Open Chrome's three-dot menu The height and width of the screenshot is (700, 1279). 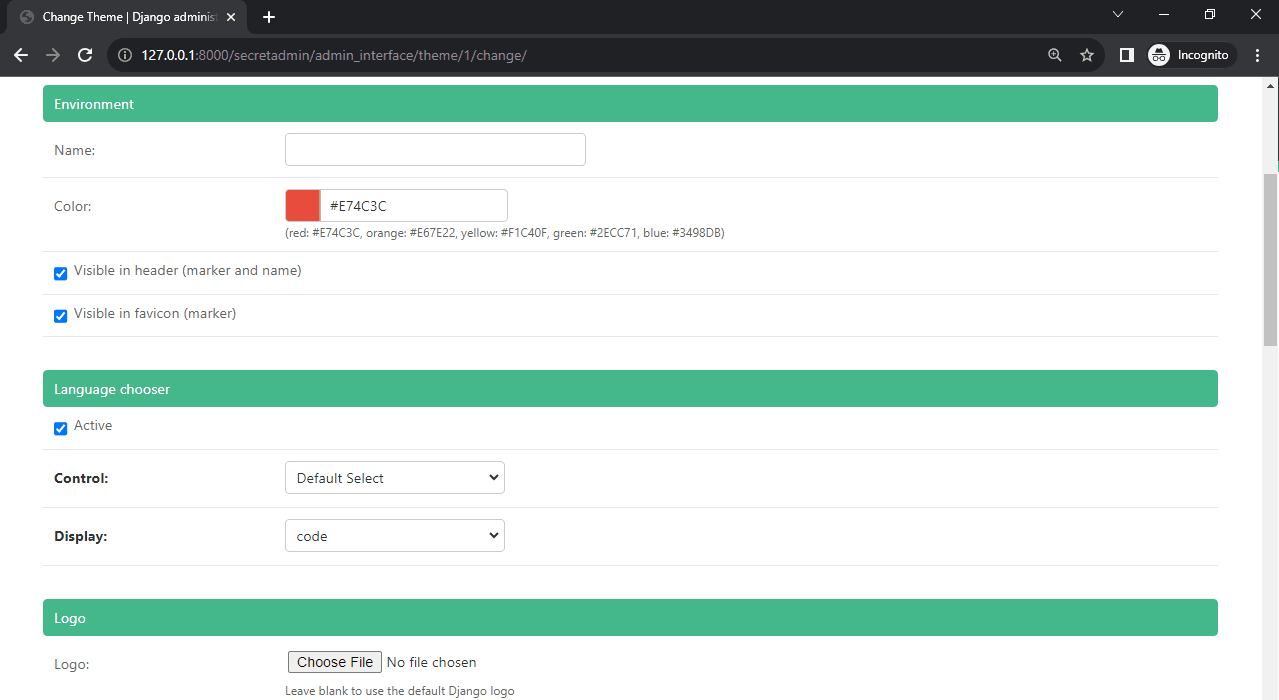coord(1258,55)
